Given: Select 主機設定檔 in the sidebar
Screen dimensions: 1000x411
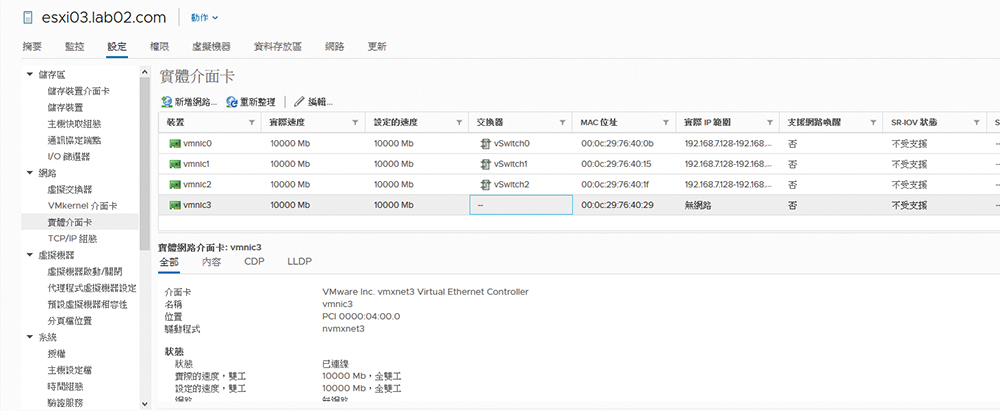Looking at the screenshot, I should point(70,370).
